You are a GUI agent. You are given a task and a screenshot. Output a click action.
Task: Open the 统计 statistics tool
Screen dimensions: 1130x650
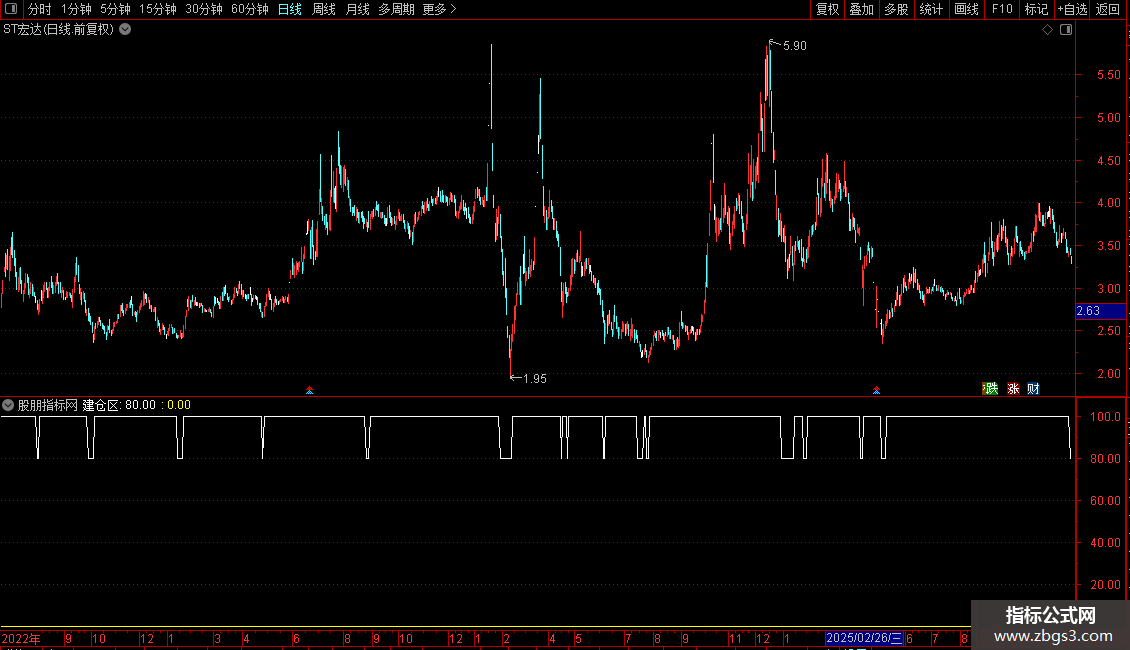coord(931,9)
